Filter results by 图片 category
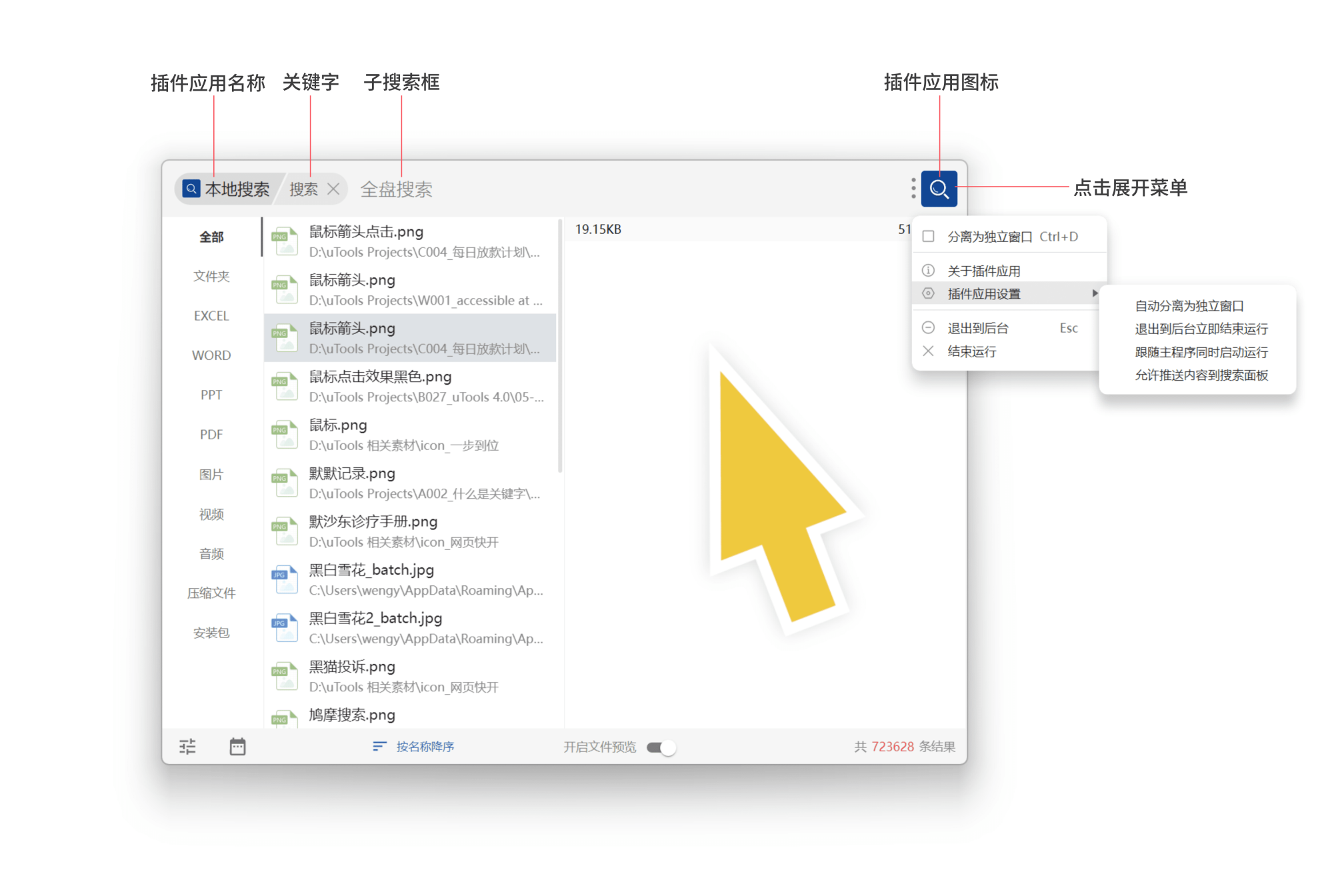The height and width of the screenshot is (896, 1344). 211,475
